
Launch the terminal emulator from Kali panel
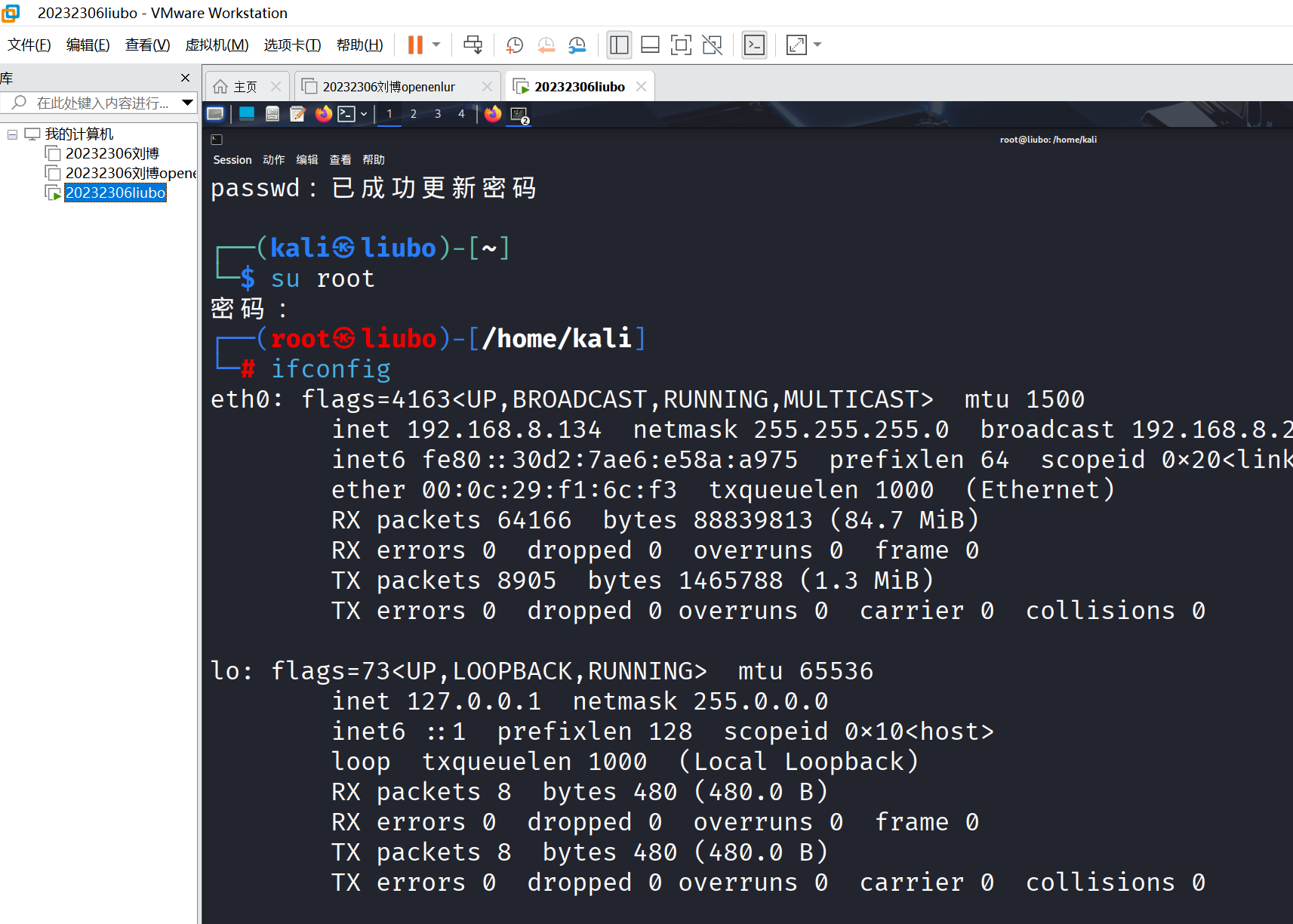(346, 114)
